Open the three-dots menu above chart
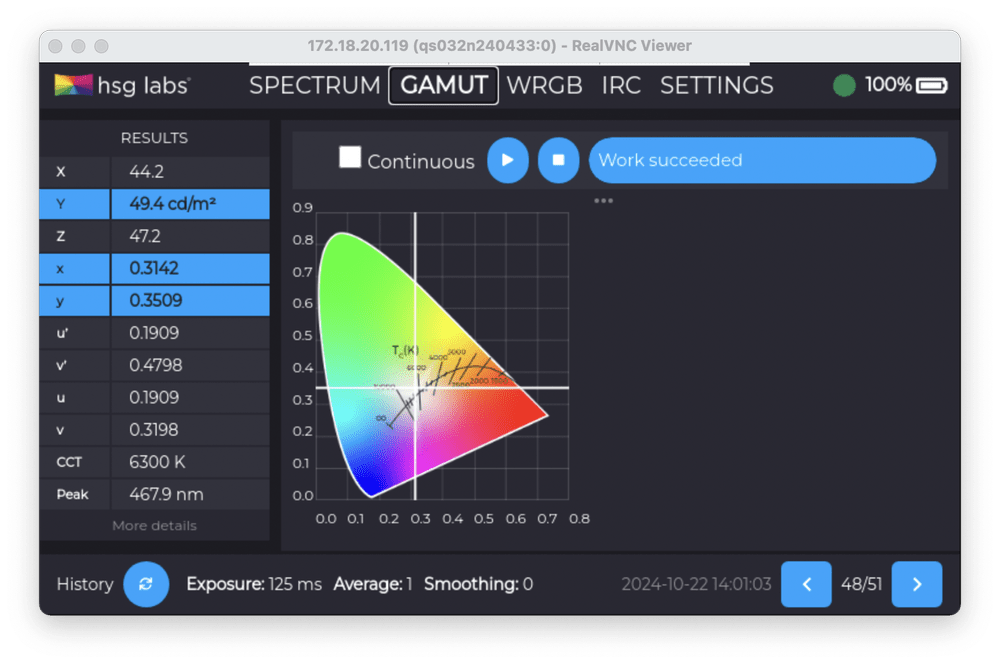The height and width of the screenshot is (664, 1000). tap(603, 200)
